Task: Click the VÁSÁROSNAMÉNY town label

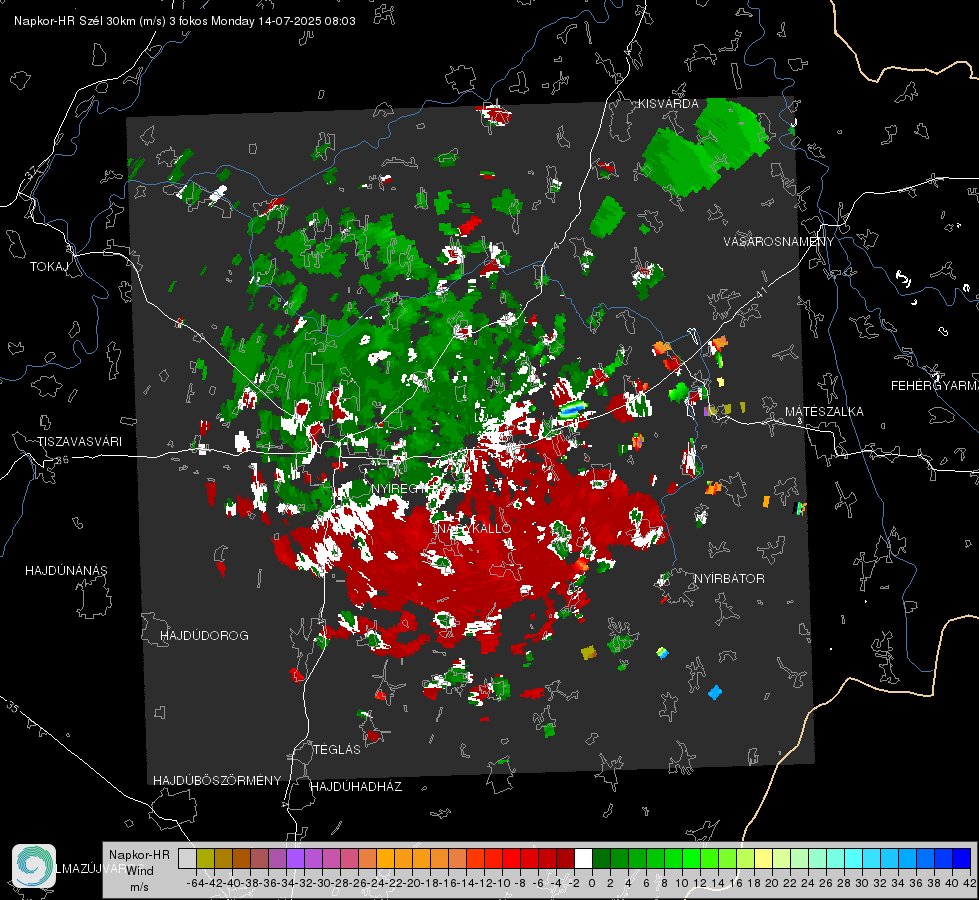Action: tap(778, 241)
